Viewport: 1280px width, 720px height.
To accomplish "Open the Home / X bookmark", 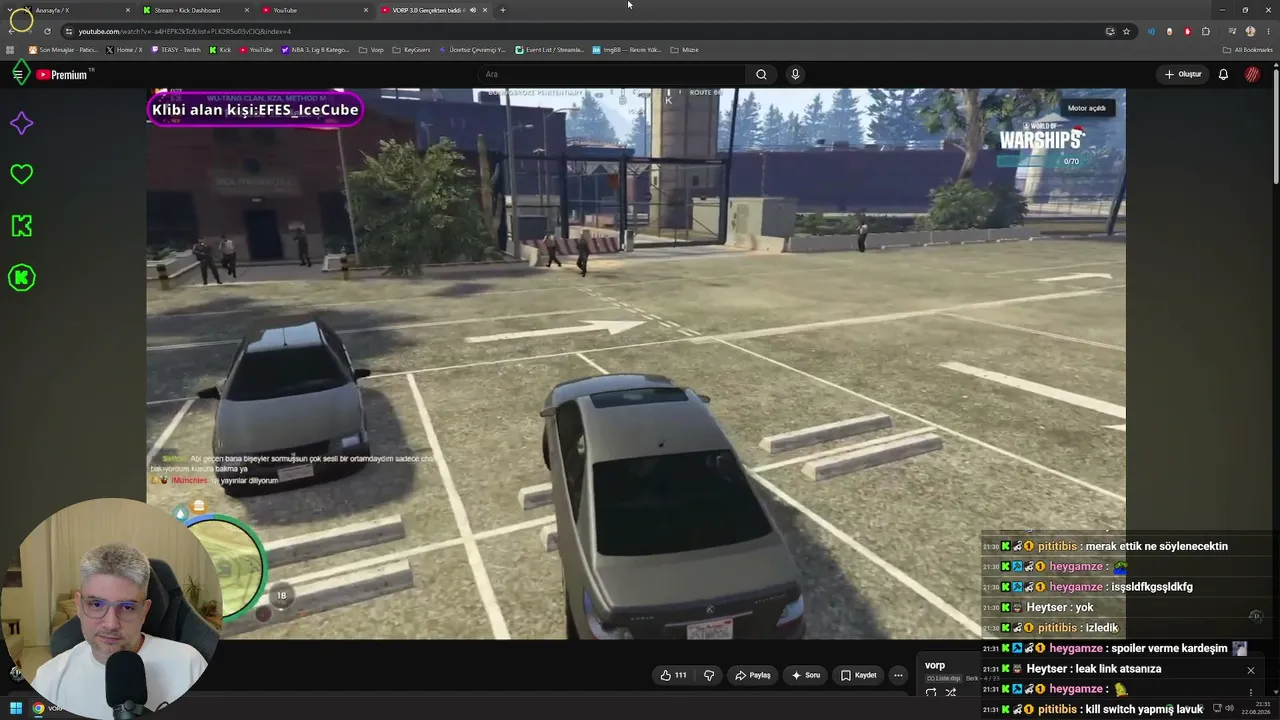I will click(124, 49).
